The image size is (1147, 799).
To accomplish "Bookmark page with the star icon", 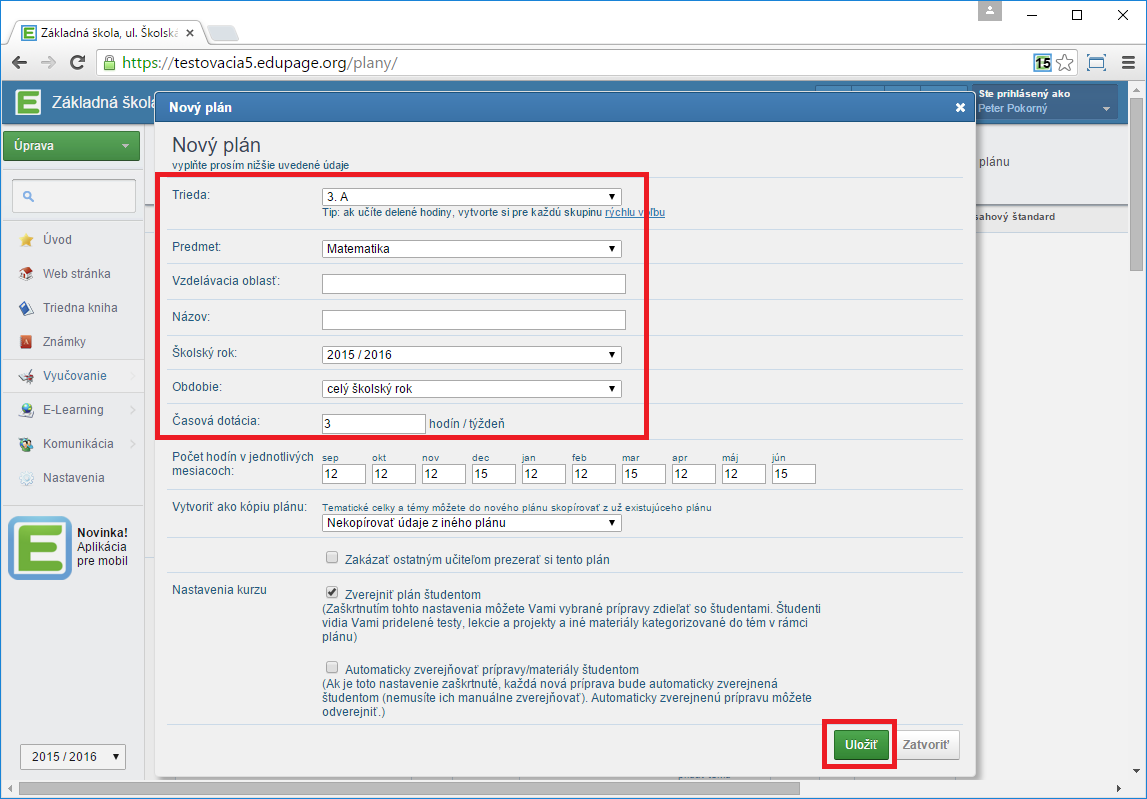I will point(1065,63).
